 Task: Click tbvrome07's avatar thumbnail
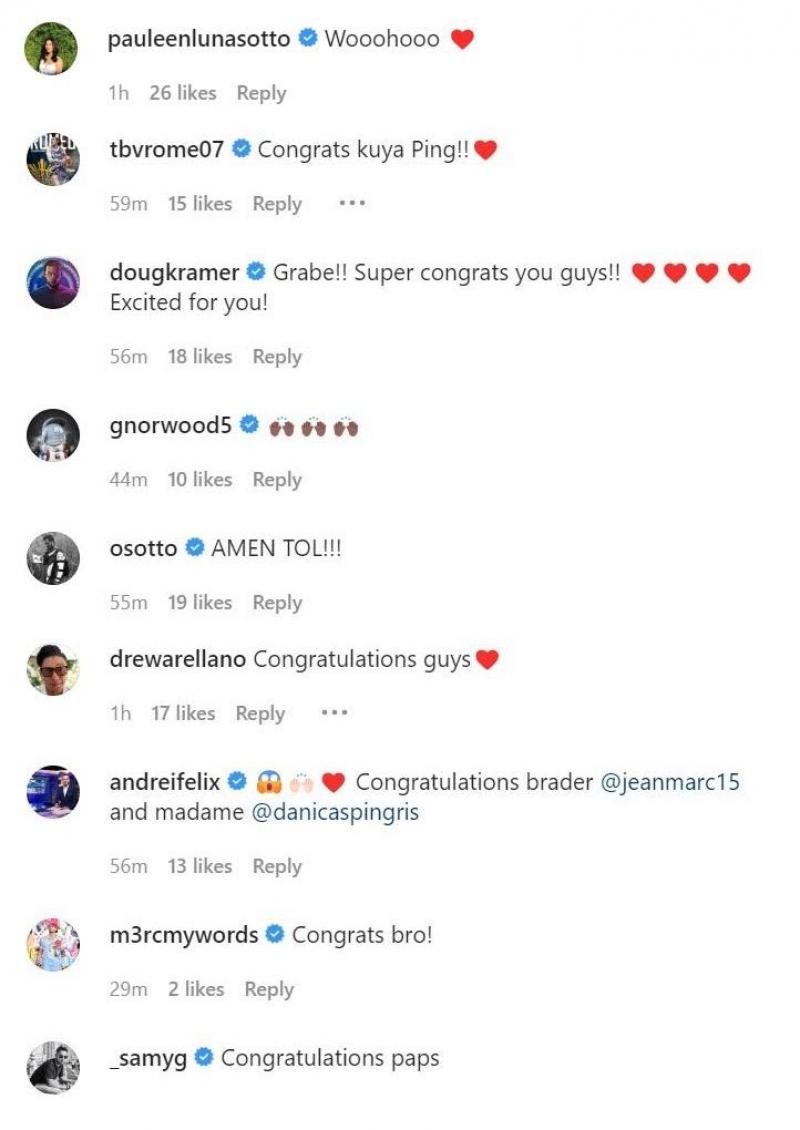click(52, 158)
